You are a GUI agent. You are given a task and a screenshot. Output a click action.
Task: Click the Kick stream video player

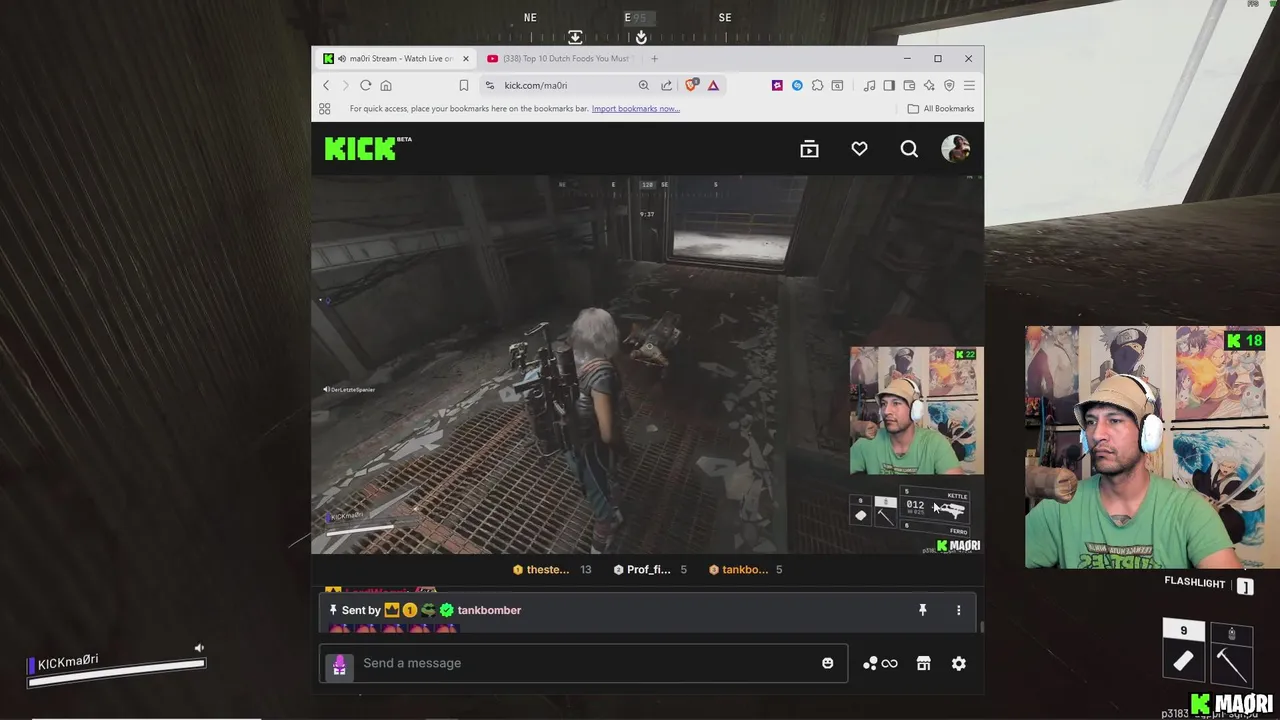point(647,365)
